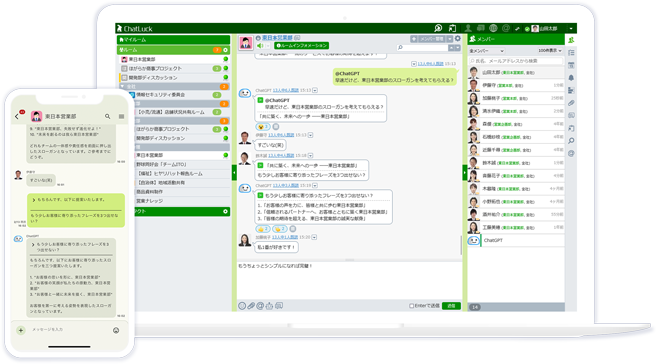Open the bookmark icon in the right sidebar
The height and width of the screenshot is (364, 656).
pos(571,128)
